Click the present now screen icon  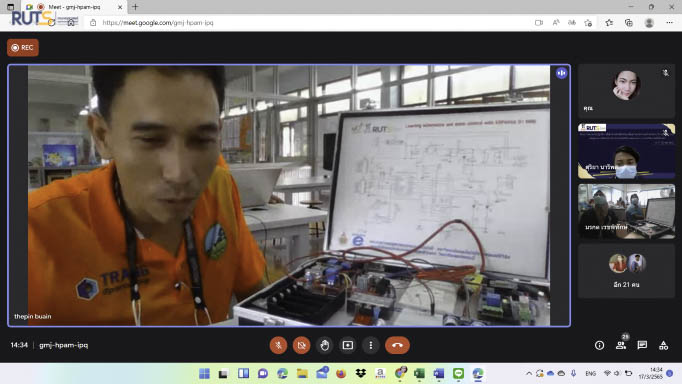(348, 345)
